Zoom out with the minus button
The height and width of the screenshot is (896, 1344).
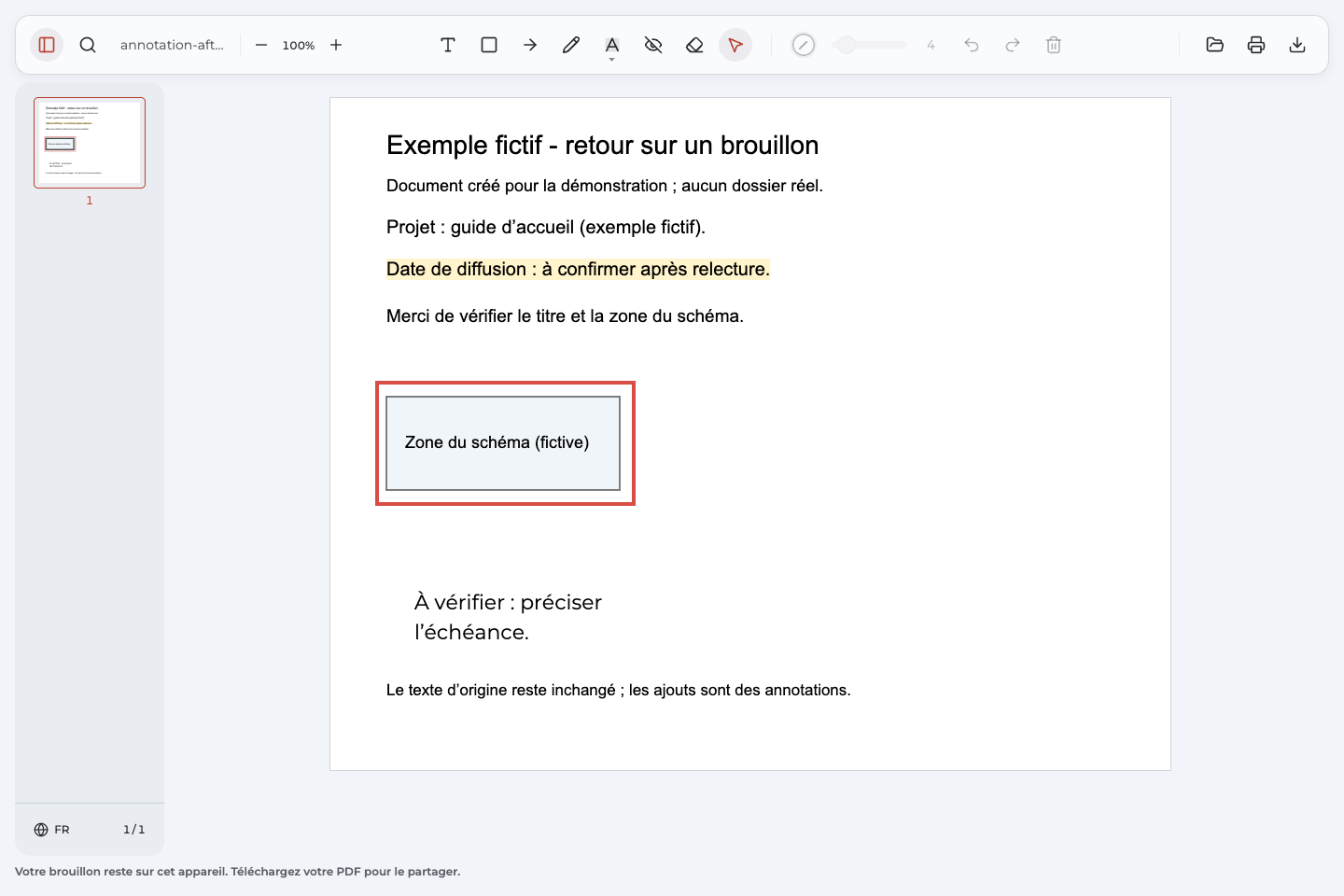261,45
